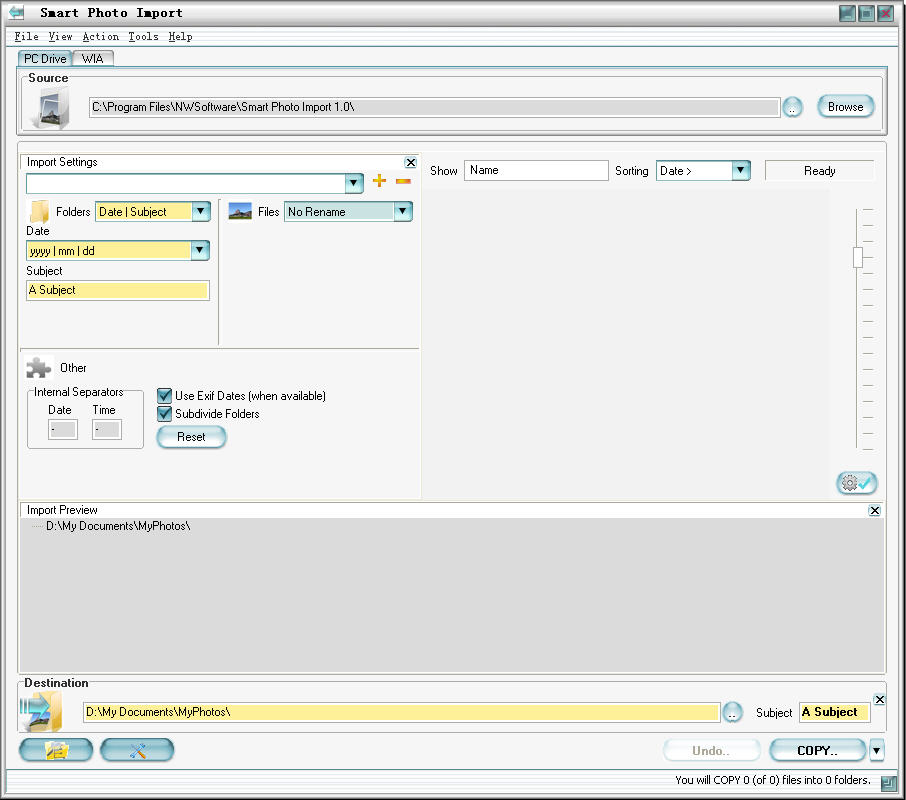Expand the Sorting Date dropdown

pos(740,171)
